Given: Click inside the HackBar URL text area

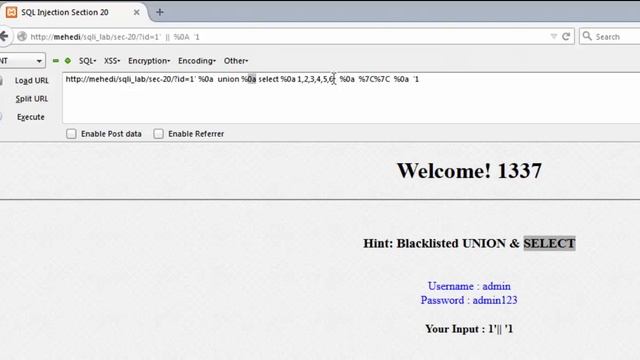Looking at the screenshot, I should click(351, 98).
